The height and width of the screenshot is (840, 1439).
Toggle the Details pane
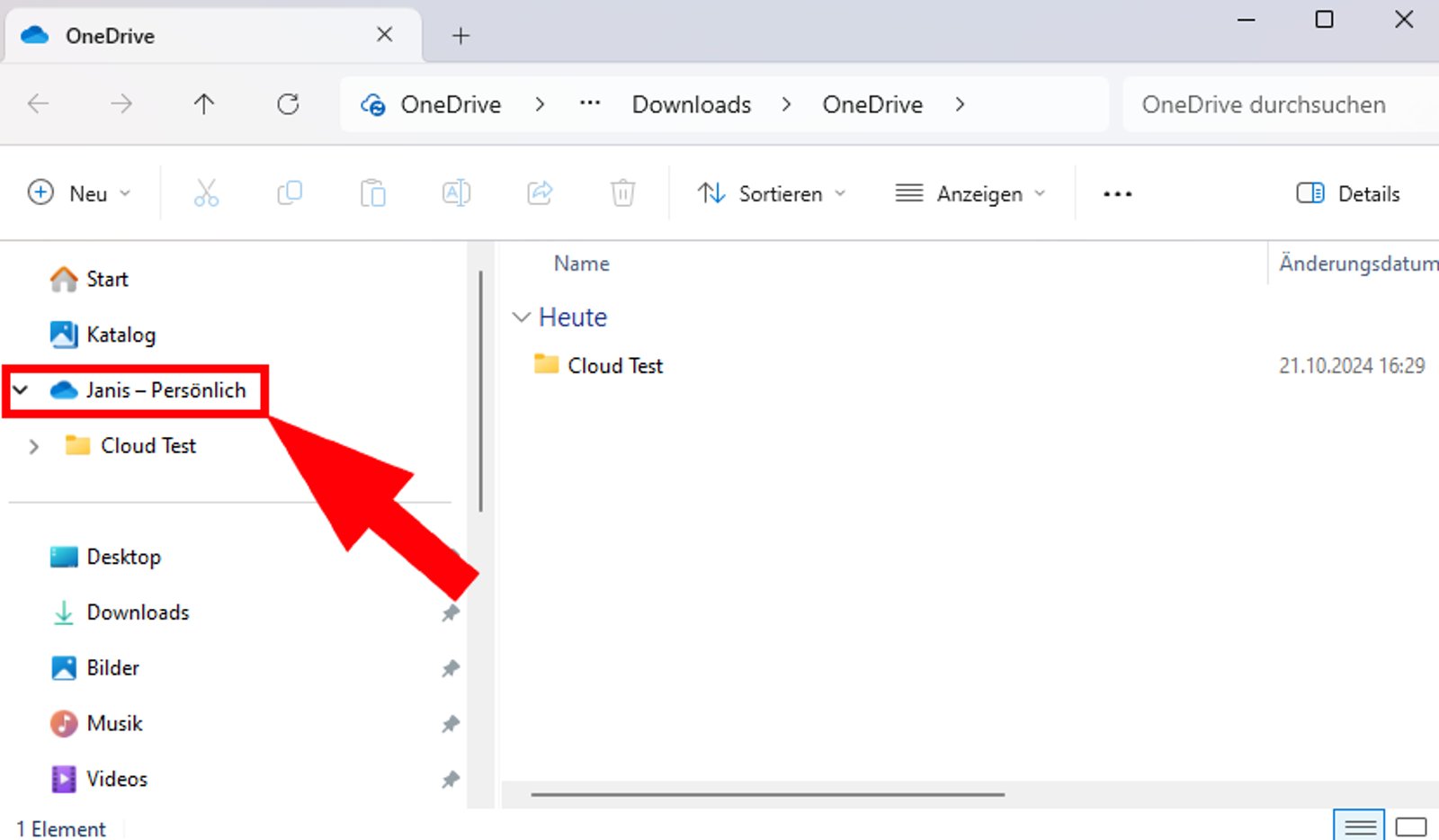point(1347,192)
